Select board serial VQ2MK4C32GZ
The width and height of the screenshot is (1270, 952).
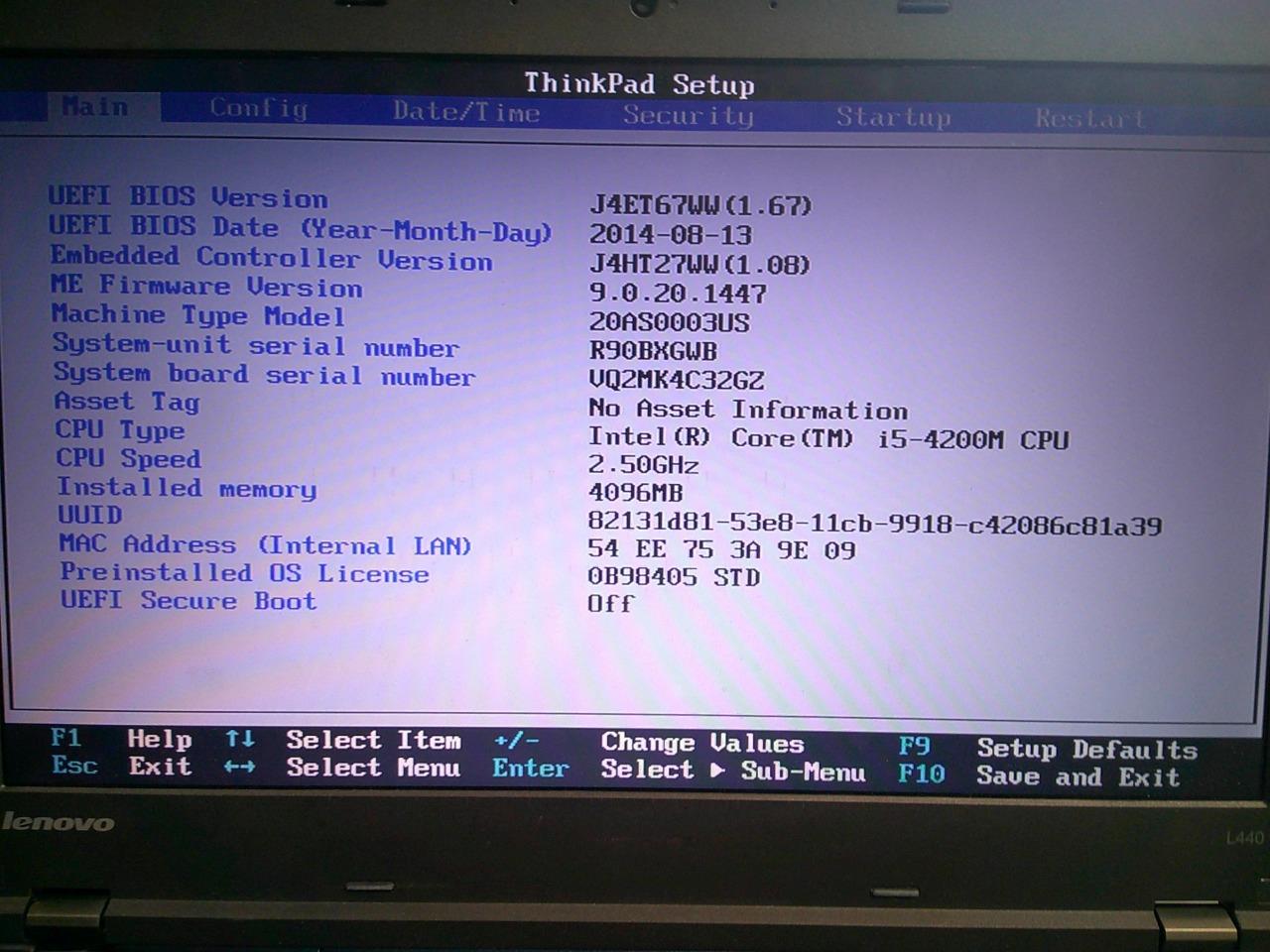[x=677, y=380]
